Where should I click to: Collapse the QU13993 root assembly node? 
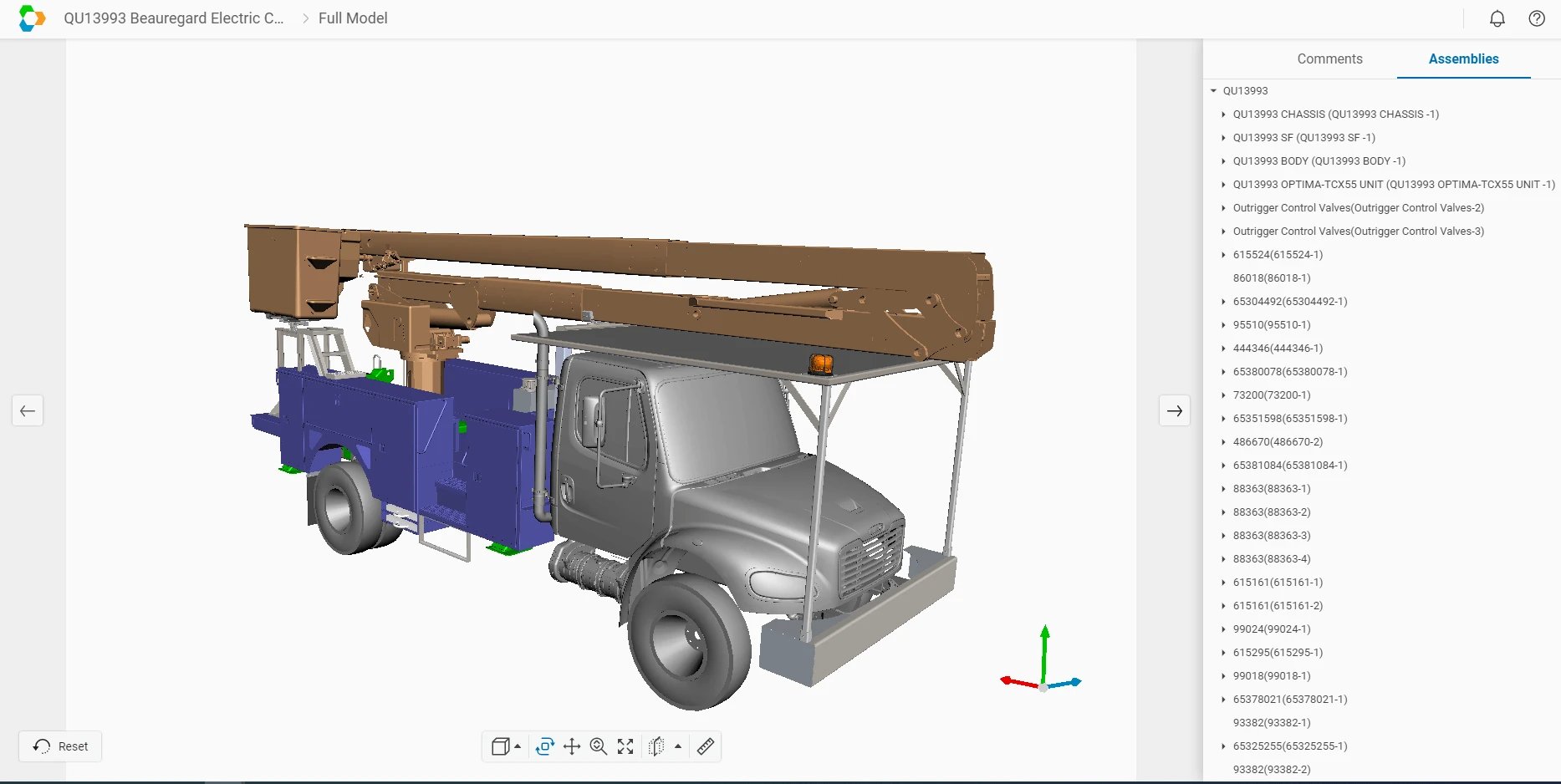click(1214, 90)
